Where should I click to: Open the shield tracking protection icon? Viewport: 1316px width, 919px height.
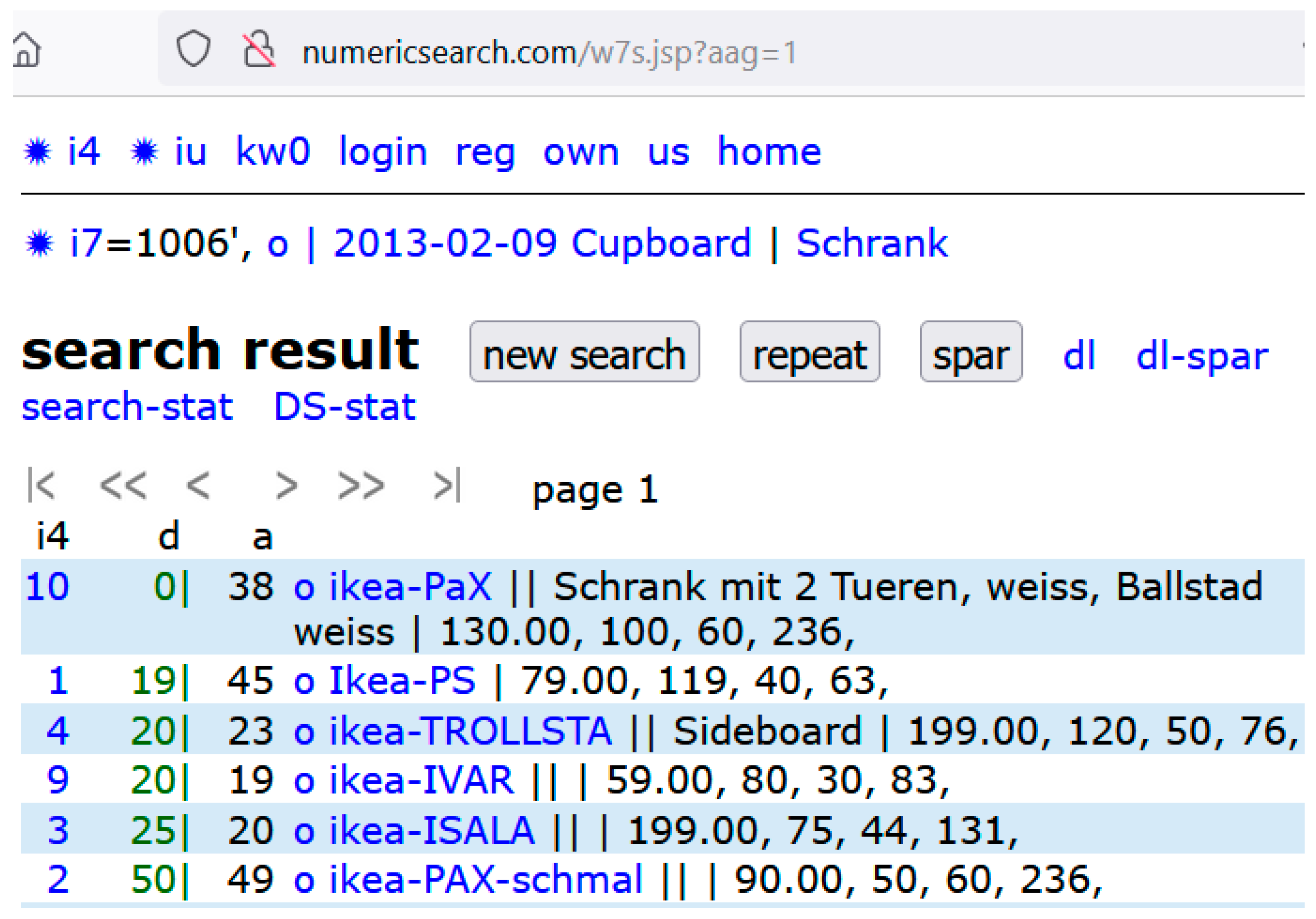(193, 49)
